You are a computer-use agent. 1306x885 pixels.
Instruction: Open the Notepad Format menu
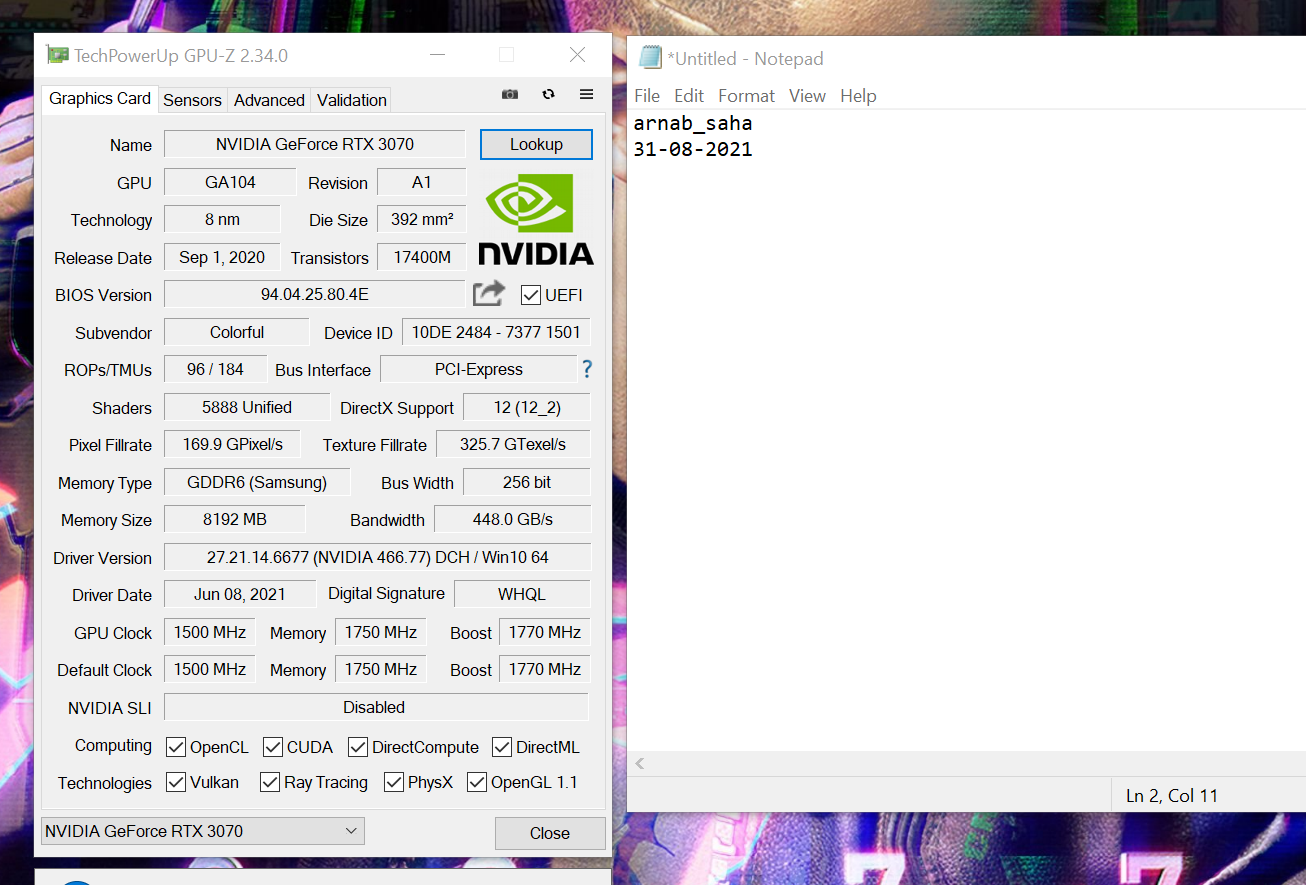746,96
